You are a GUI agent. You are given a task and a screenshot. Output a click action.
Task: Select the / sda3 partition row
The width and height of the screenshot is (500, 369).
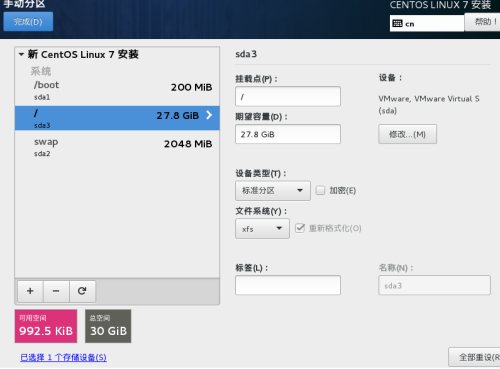point(117,118)
